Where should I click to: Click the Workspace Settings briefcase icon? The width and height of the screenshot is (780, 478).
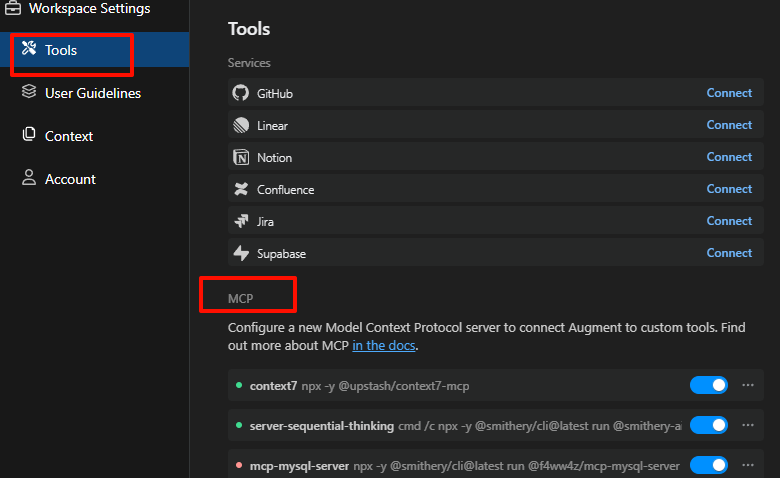(x=13, y=8)
